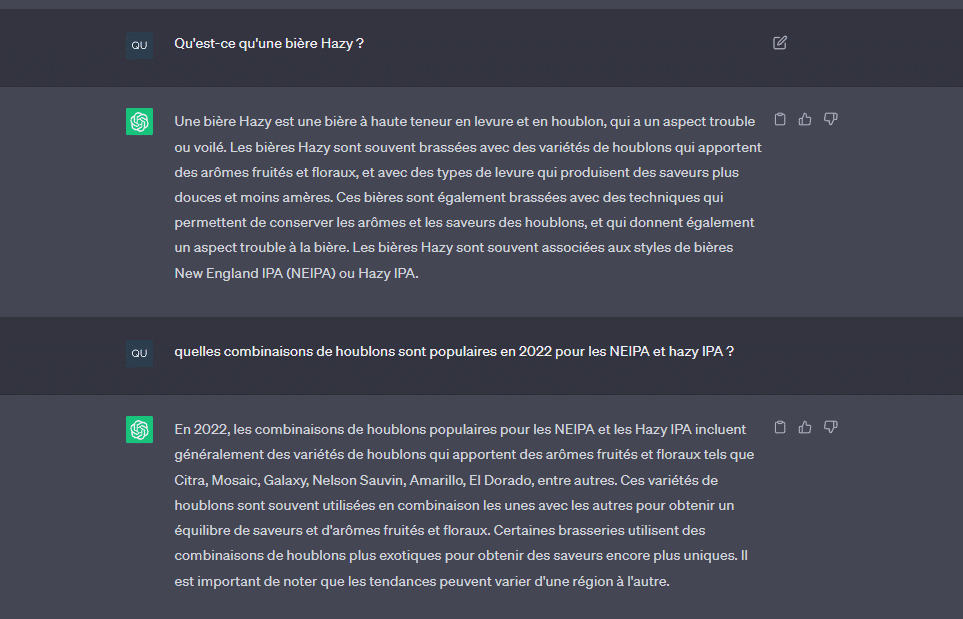
Task: Click the line starting "Une bière Hazy est"
Action: [464, 122]
